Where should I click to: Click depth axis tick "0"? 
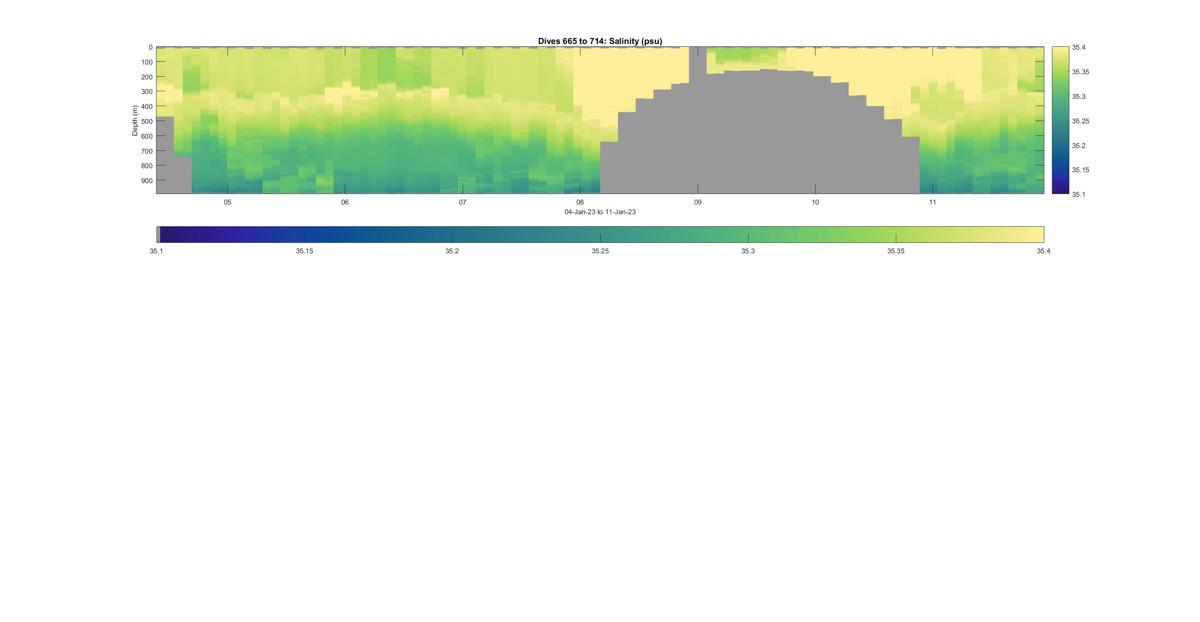[150, 47]
